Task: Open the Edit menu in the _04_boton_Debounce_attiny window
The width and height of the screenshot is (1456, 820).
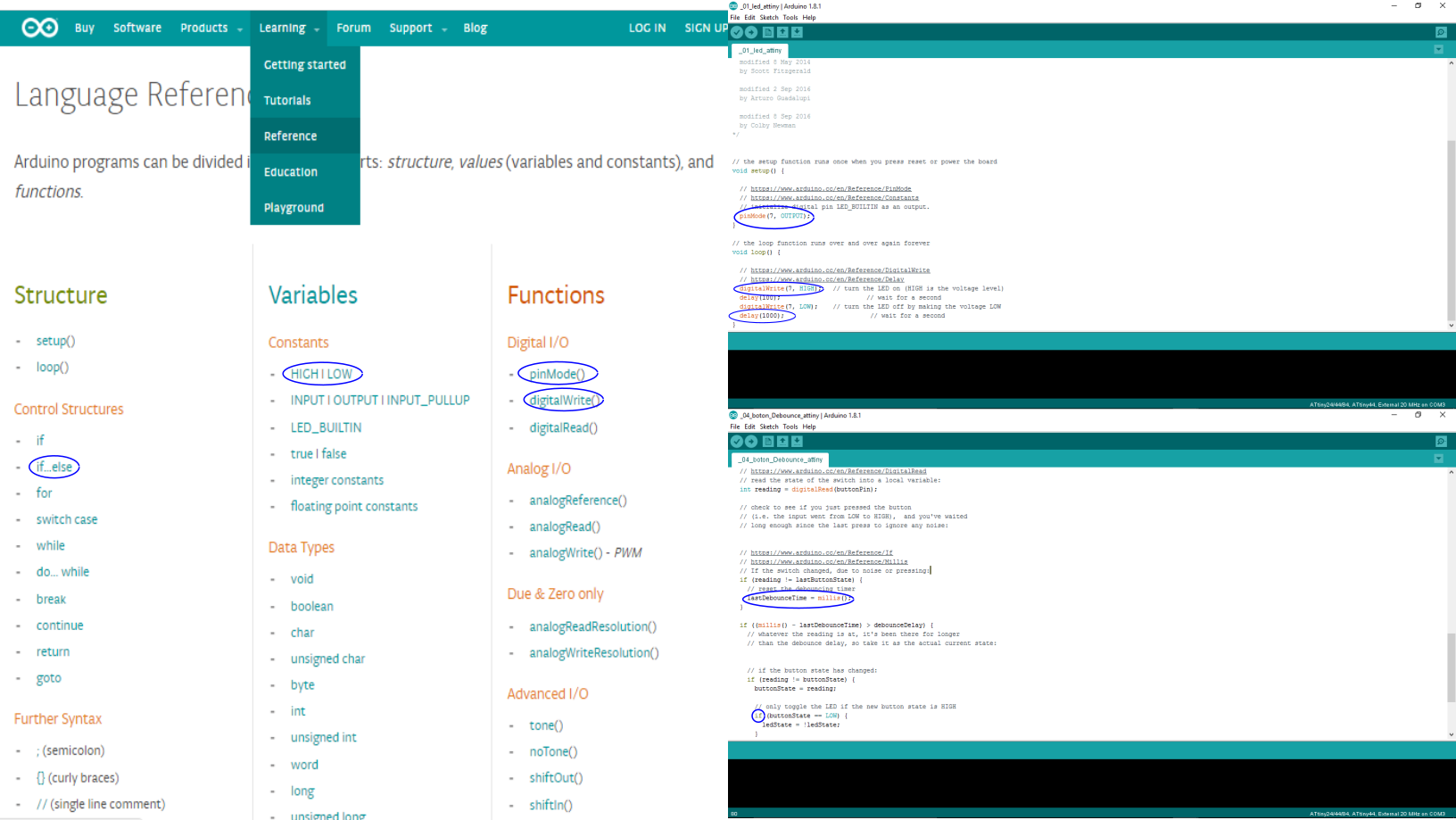Action: tap(750, 427)
